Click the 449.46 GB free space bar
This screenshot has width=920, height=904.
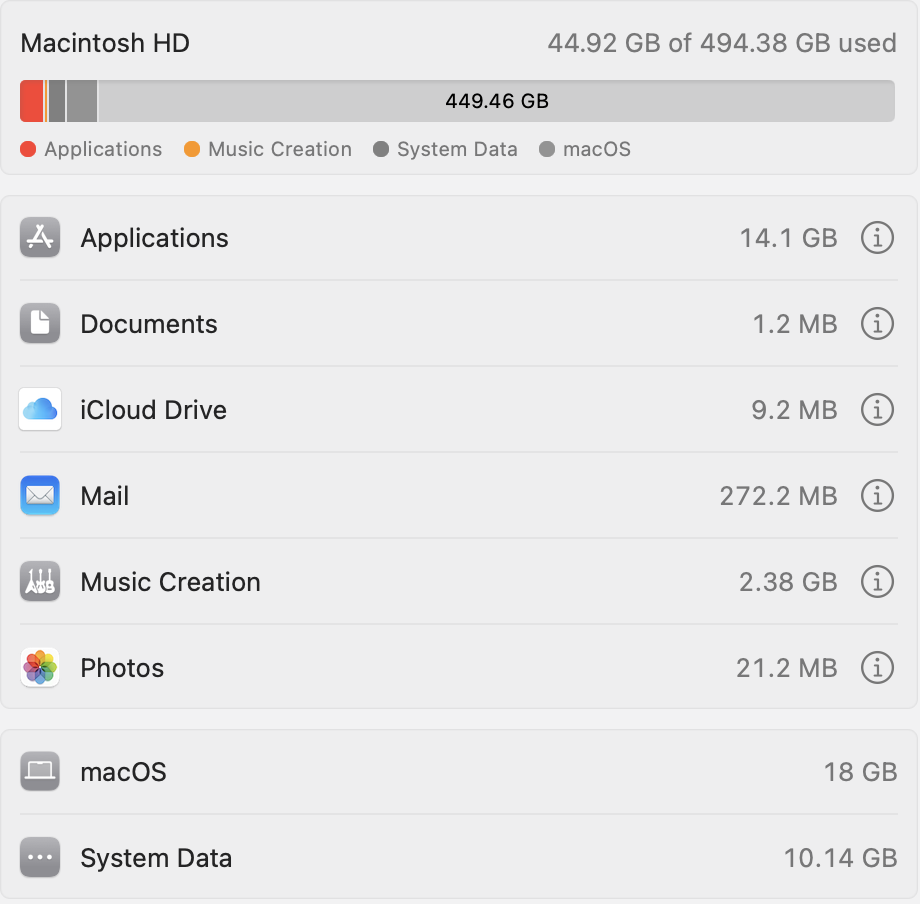coord(496,101)
